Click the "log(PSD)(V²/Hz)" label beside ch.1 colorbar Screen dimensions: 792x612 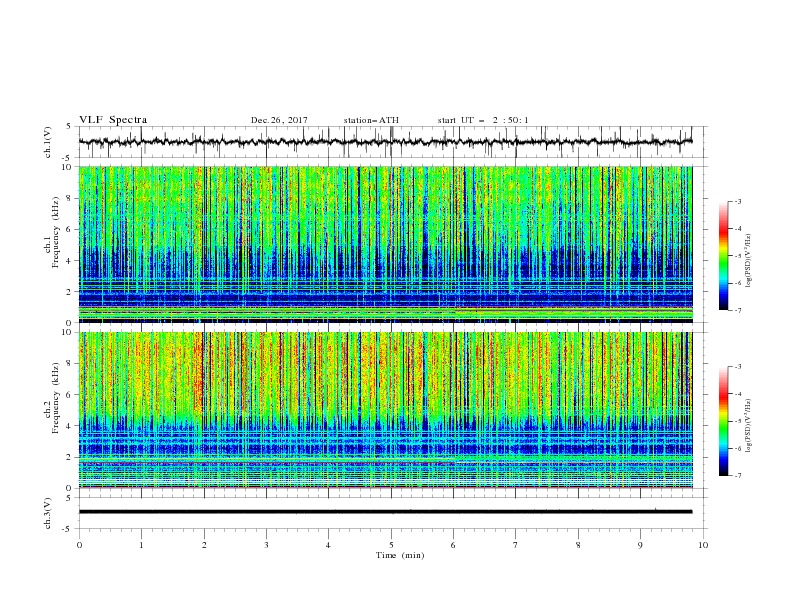coord(749,261)
